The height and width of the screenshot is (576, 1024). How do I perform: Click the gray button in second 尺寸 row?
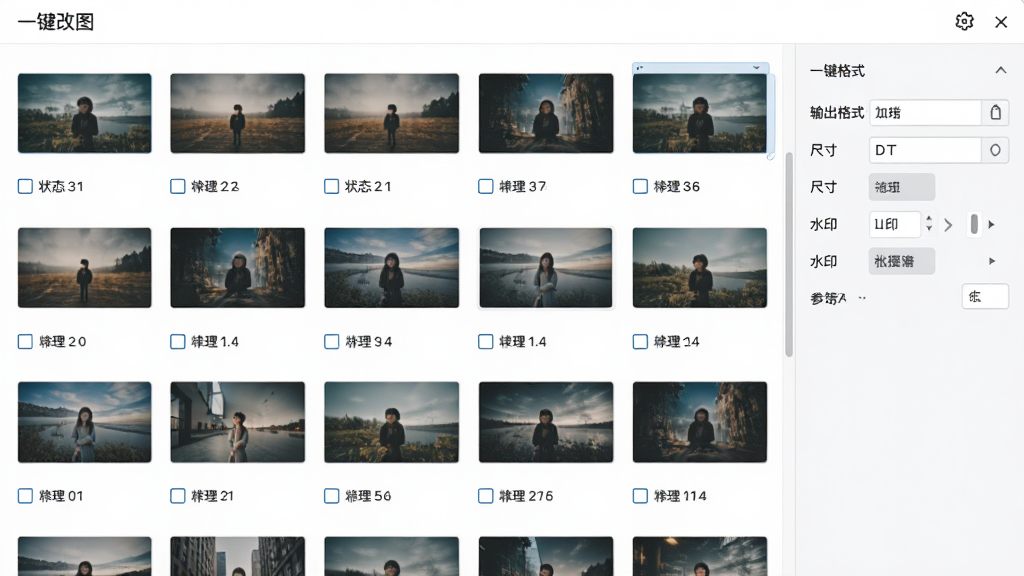coord(902,187)
